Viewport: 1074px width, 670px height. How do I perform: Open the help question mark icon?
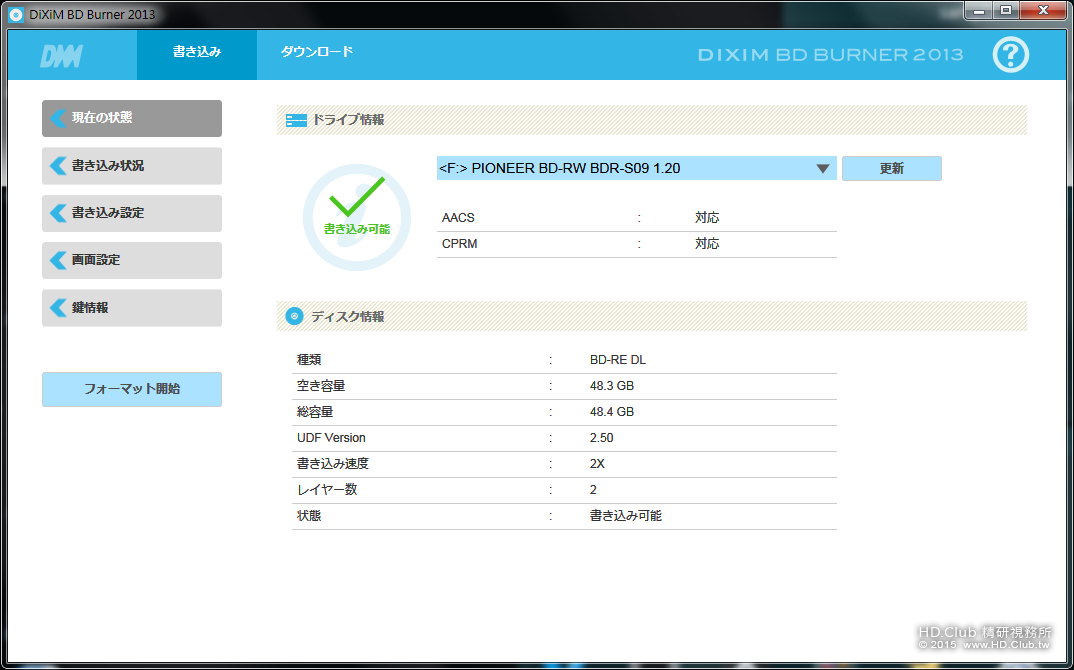(x=1010, y=55)
